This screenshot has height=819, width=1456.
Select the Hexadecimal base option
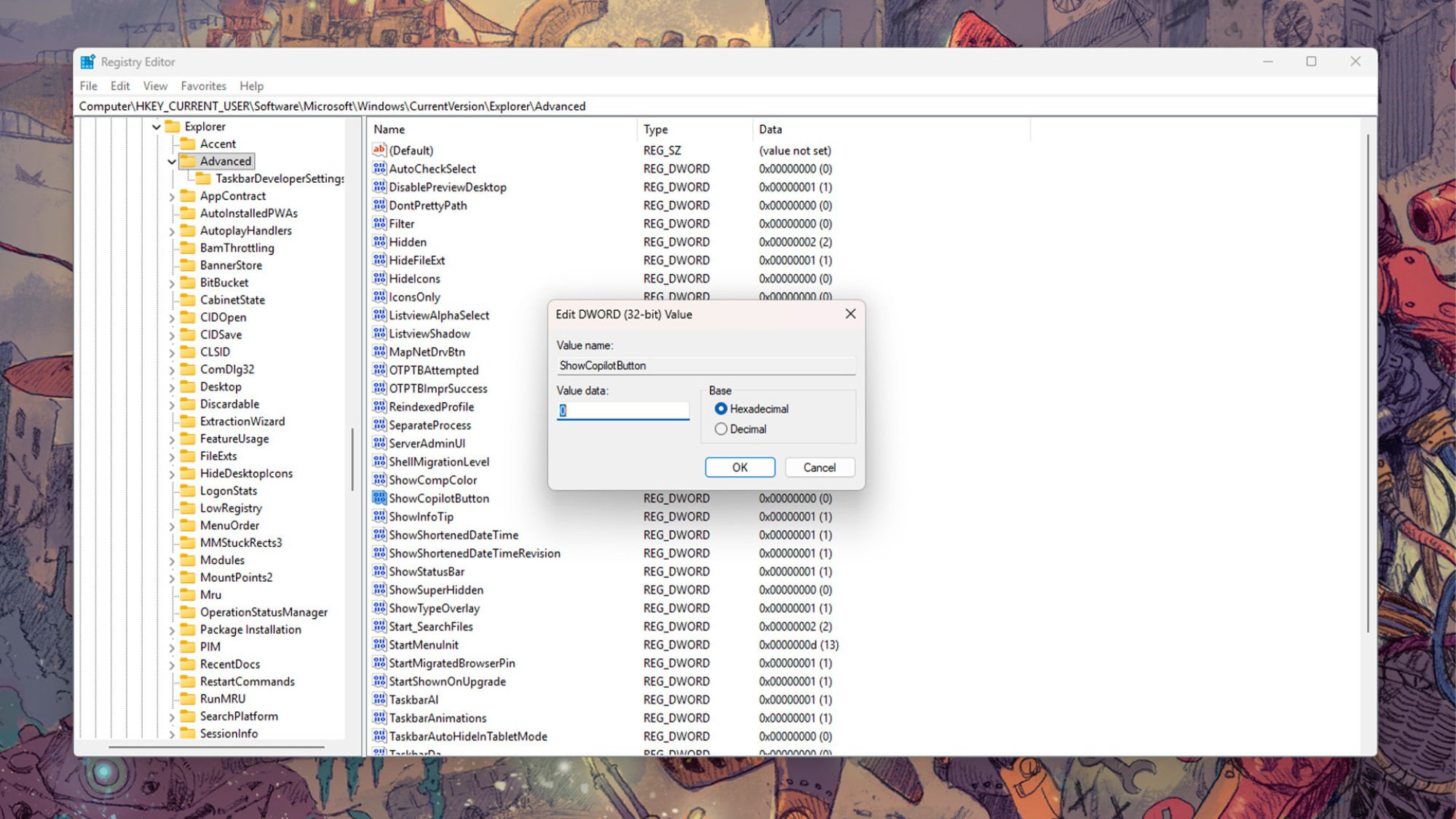[721, 408]
